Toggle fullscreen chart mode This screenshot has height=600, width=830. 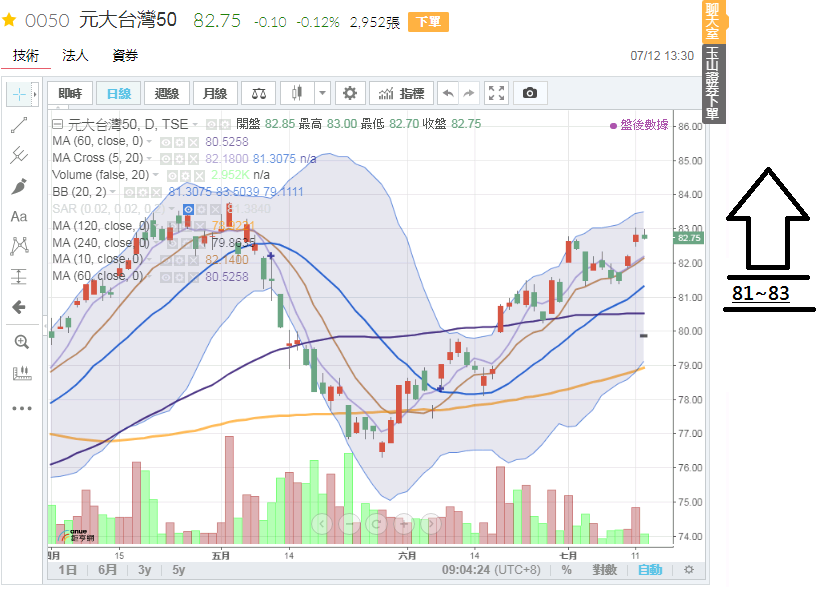click(x=497, y=94)
